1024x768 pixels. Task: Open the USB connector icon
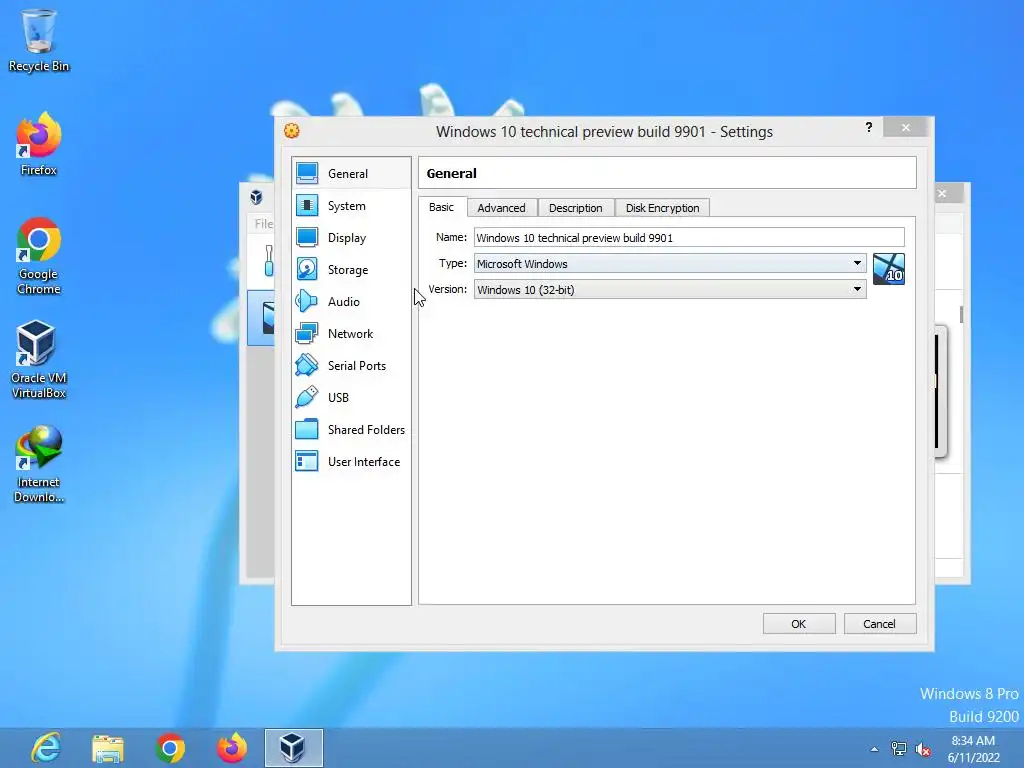[307, 398]
